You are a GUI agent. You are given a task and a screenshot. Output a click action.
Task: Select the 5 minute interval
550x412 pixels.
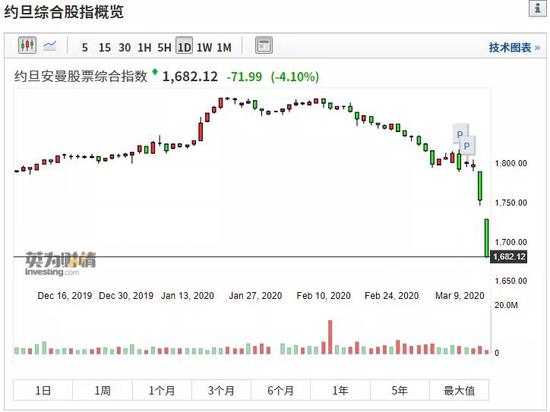tap(85, 47)
